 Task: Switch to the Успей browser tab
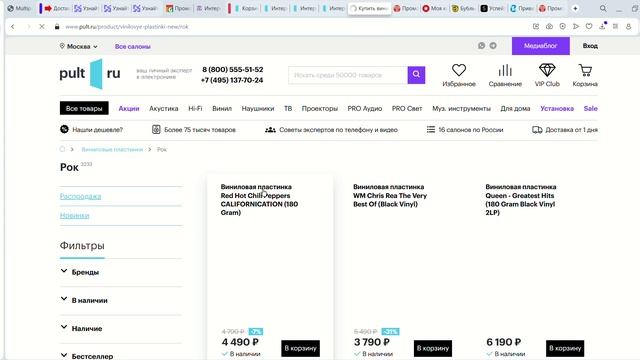[x=493, y=8]
